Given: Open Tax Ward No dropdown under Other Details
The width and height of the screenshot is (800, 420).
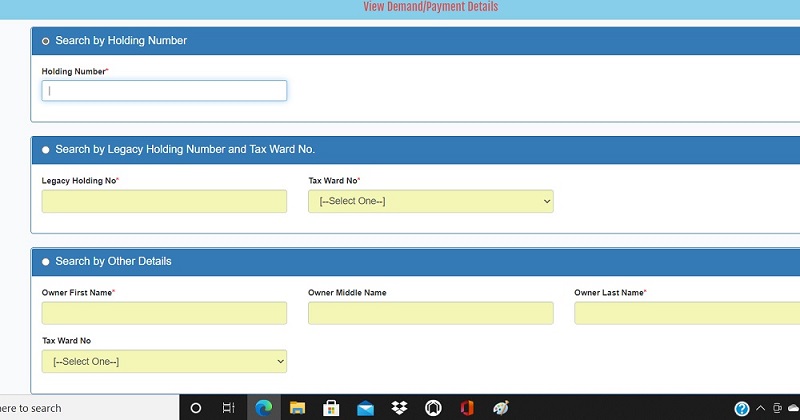Looking at the screenshot, I should tap(164, 361).
